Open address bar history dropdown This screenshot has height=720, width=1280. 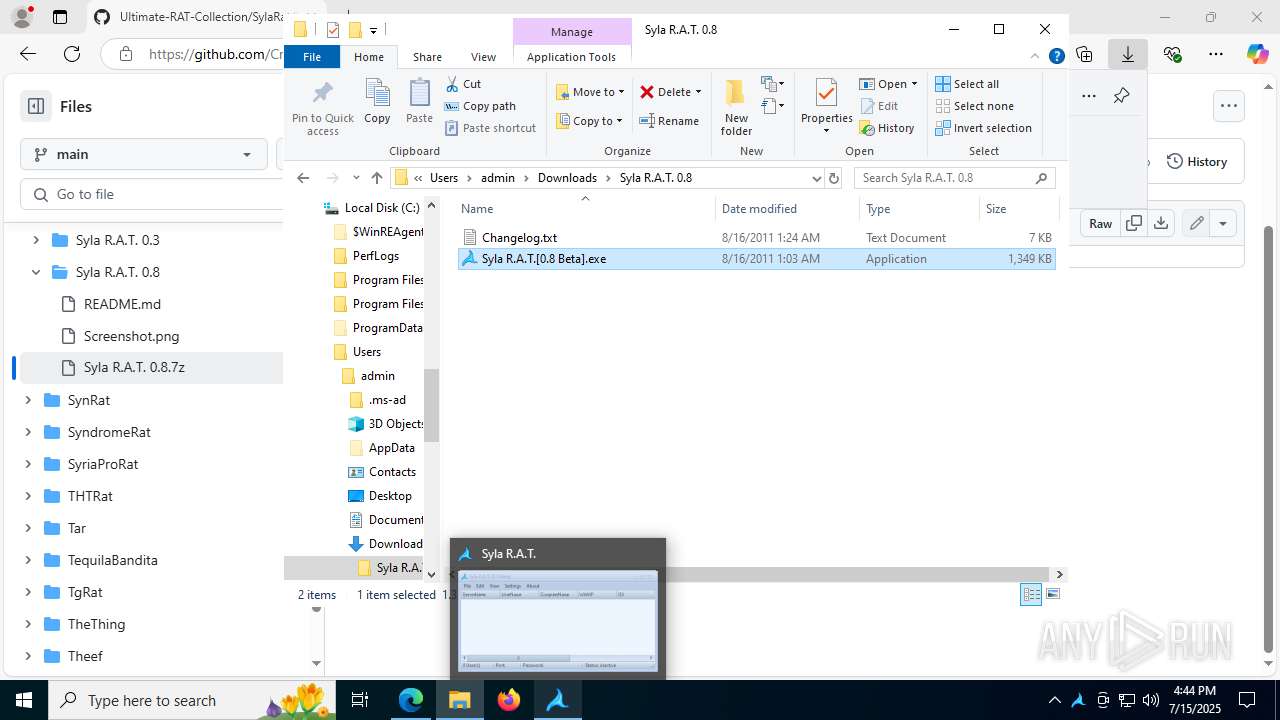click(816, 178)
